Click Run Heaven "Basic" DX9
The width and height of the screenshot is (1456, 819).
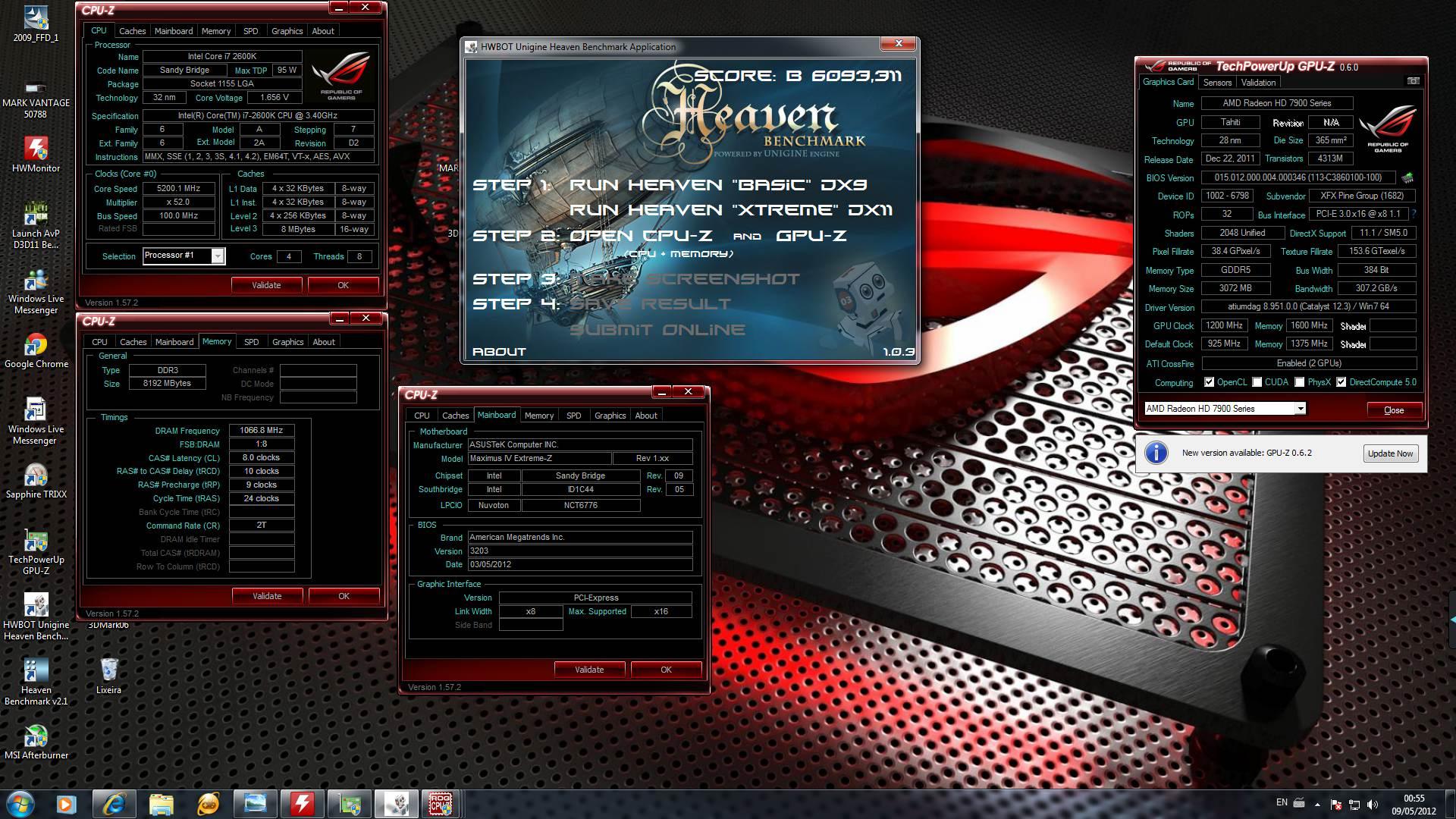pyautogui.click(x=718, y=185)
